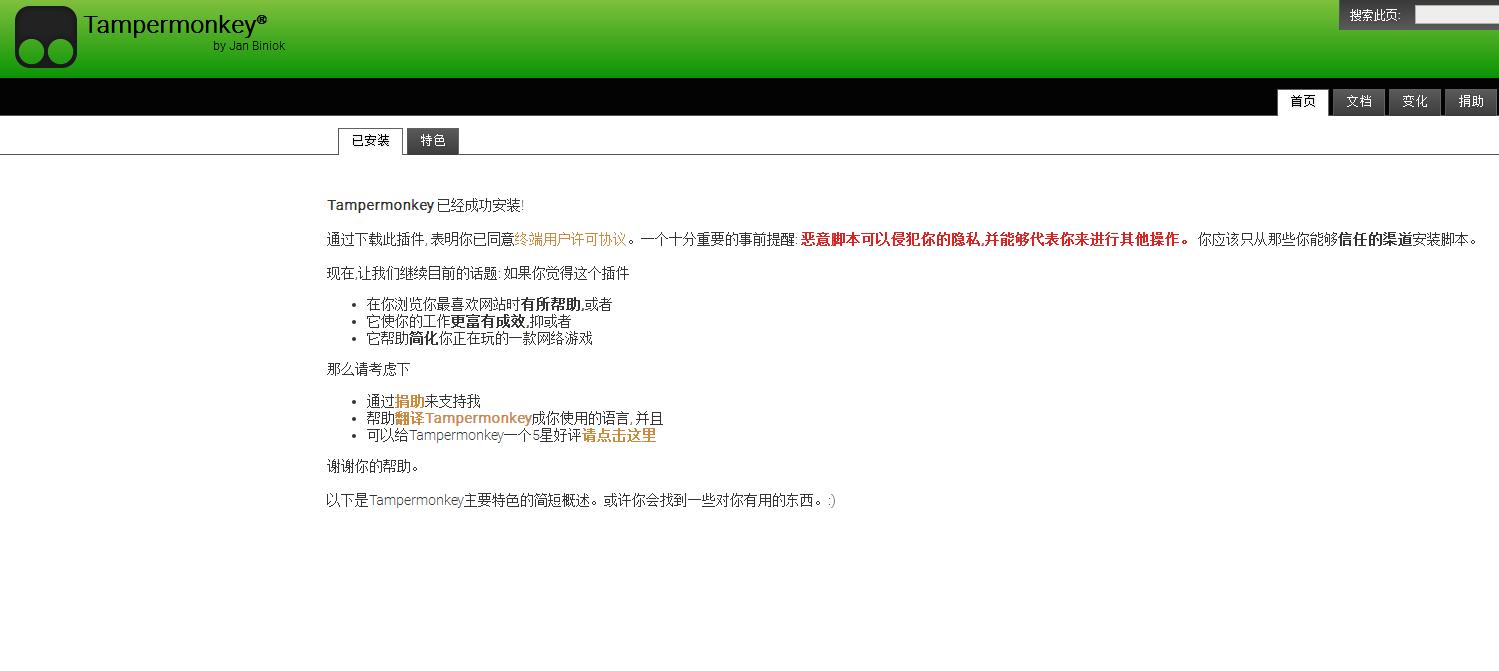
Task: Switch to the 特色 sub-tab
Action: [x=433, y=141]
